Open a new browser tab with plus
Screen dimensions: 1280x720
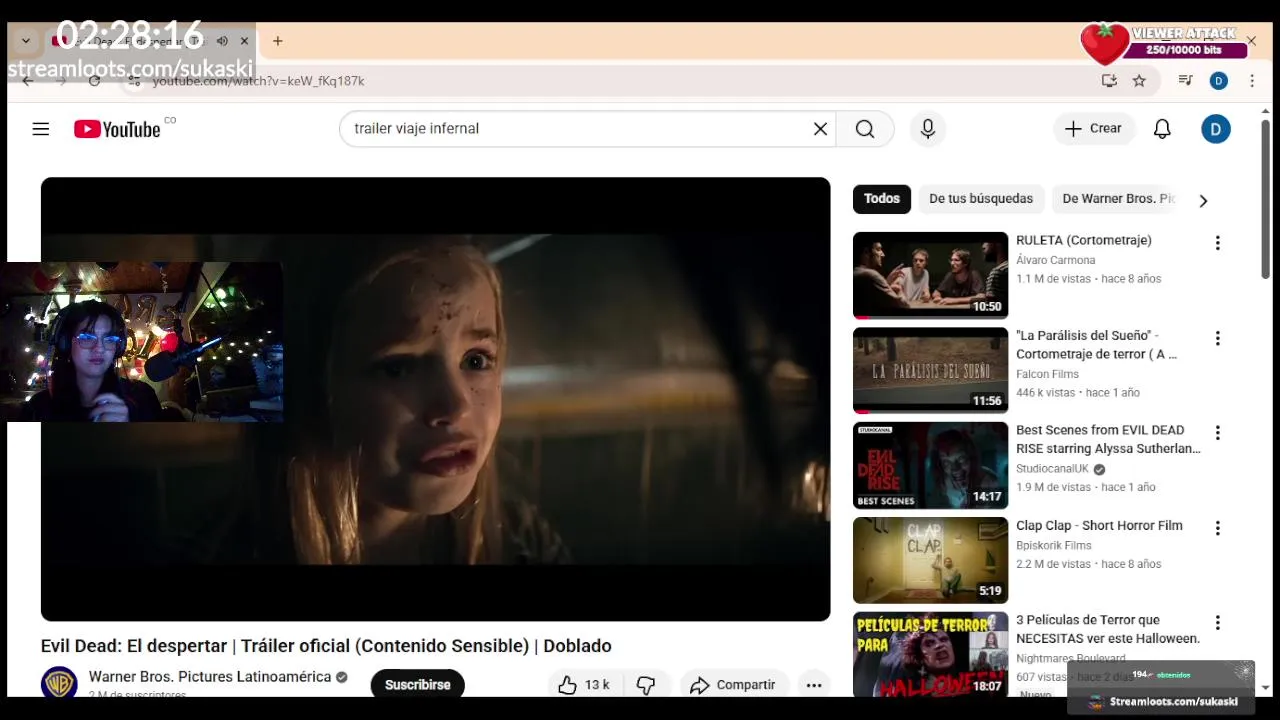(278, 41)
